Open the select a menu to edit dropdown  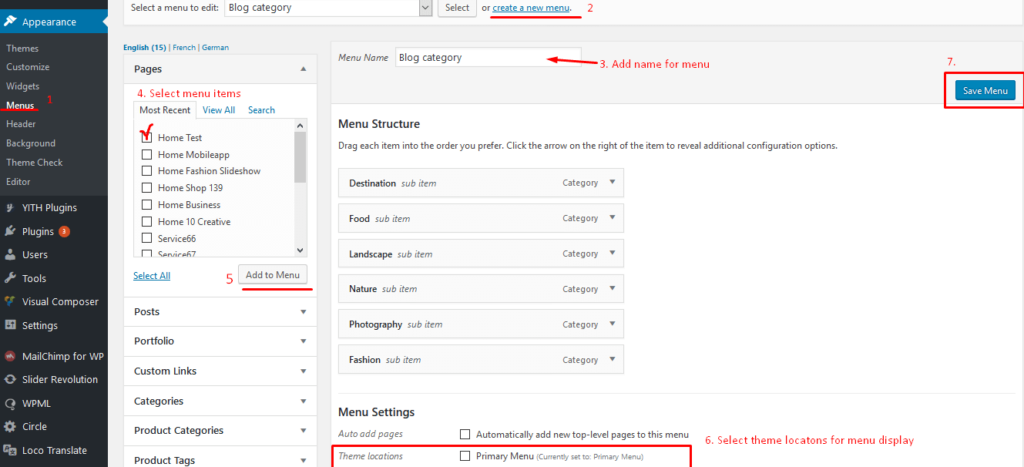(x=328, y=8)
